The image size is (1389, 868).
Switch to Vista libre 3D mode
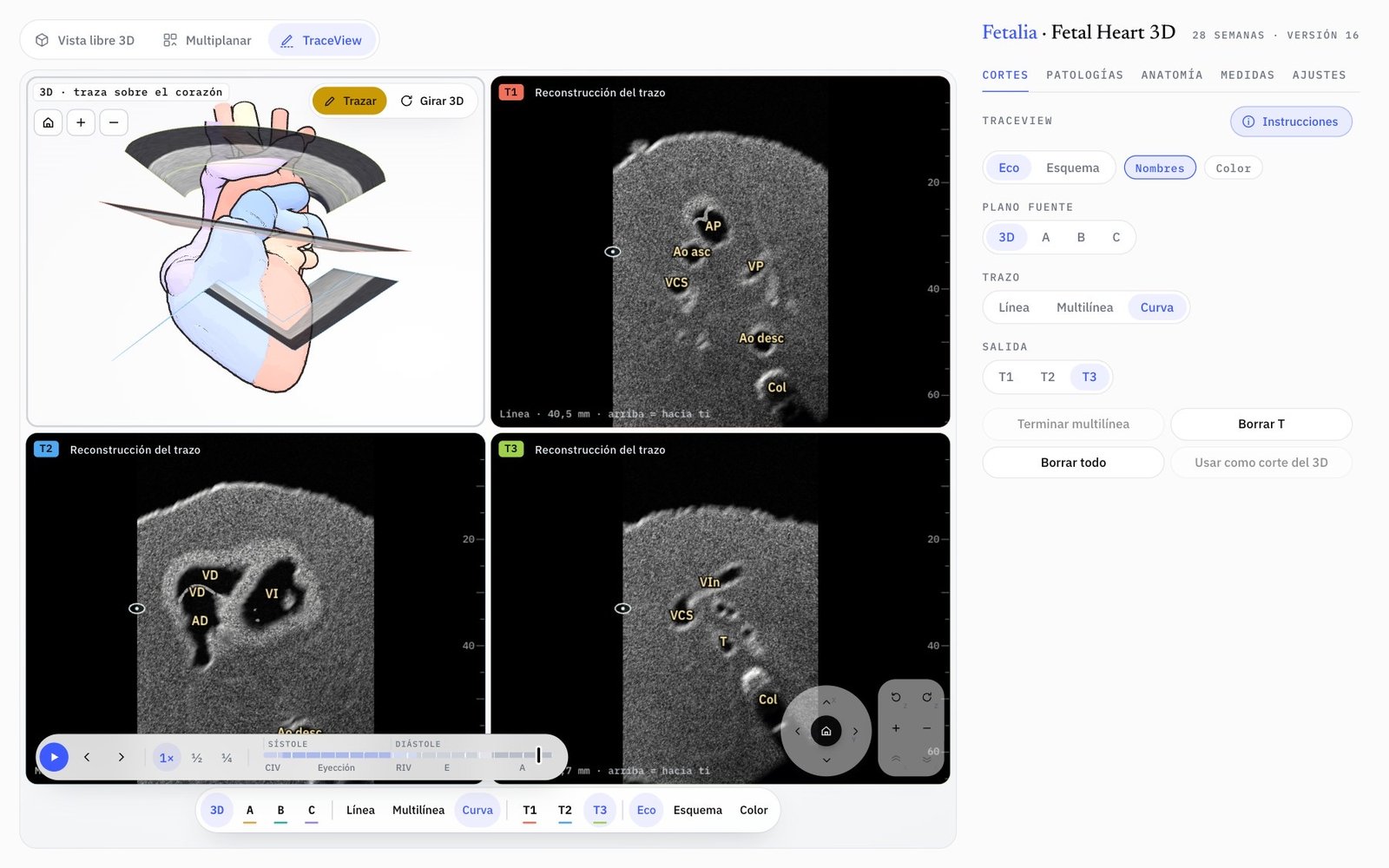click(85, 40)
